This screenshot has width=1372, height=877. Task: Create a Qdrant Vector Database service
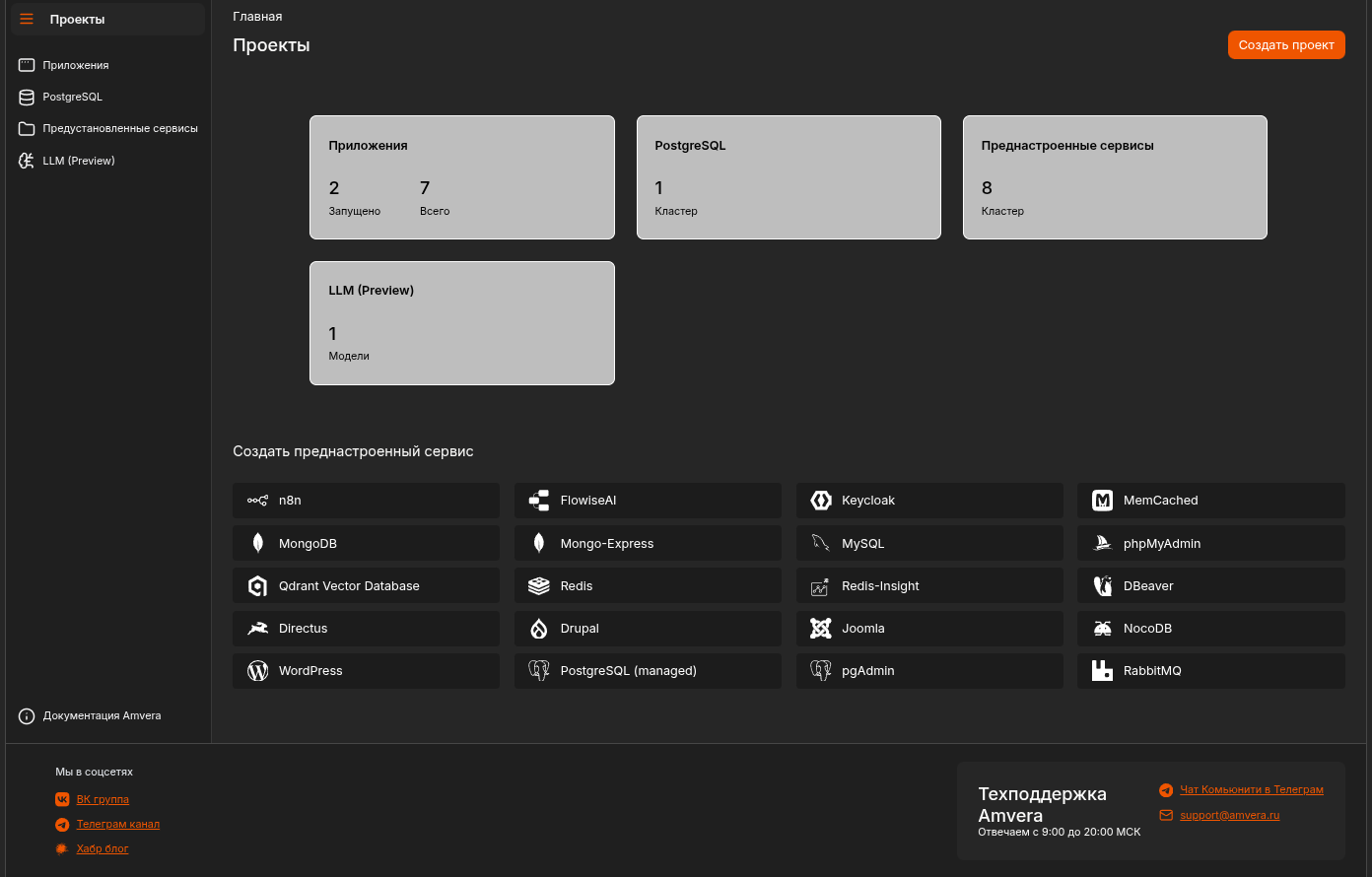click(366, 586)
